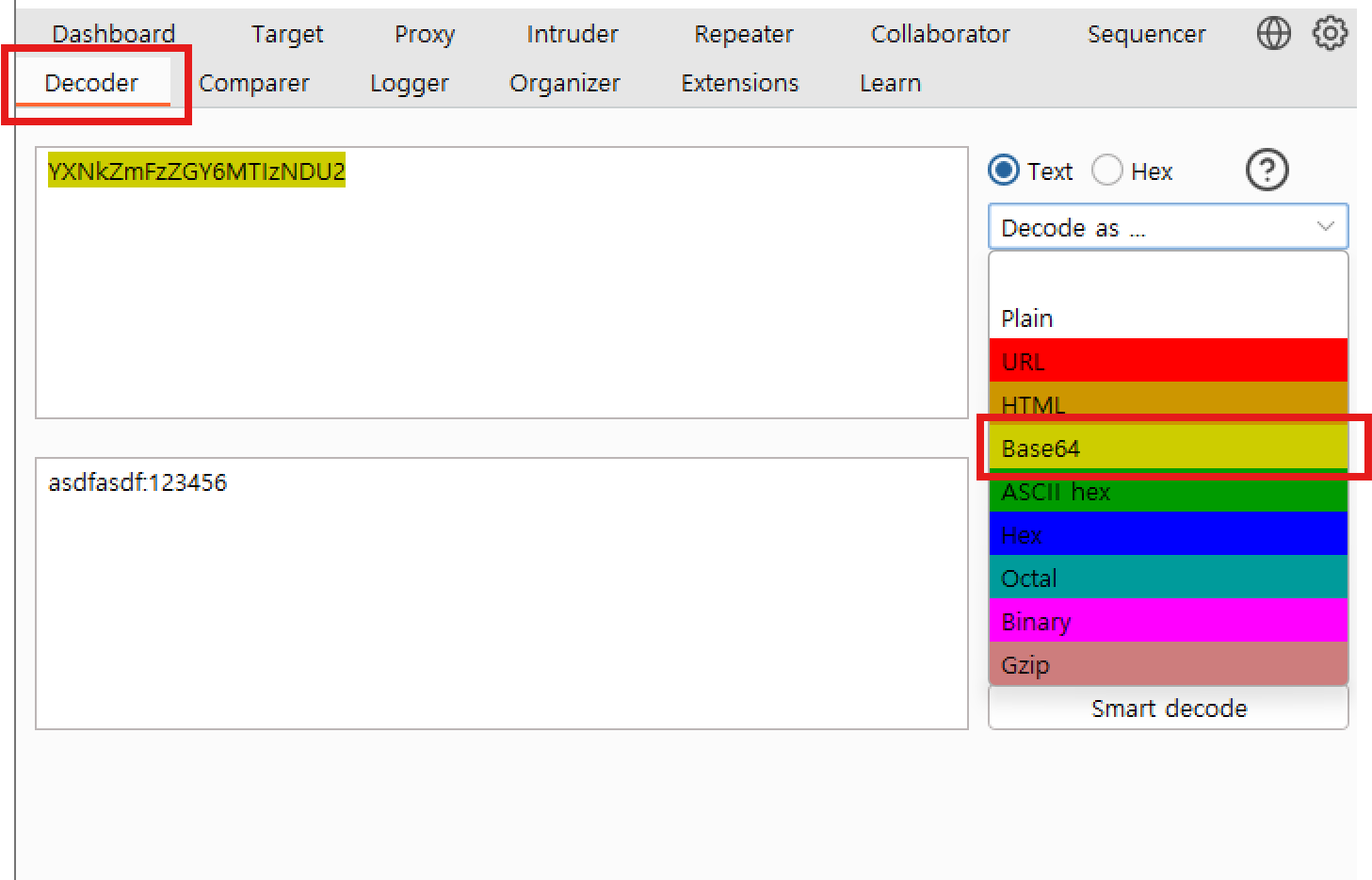1372x880 pixels.
Task: Open the globe network settings icon
Action: 1273,34
